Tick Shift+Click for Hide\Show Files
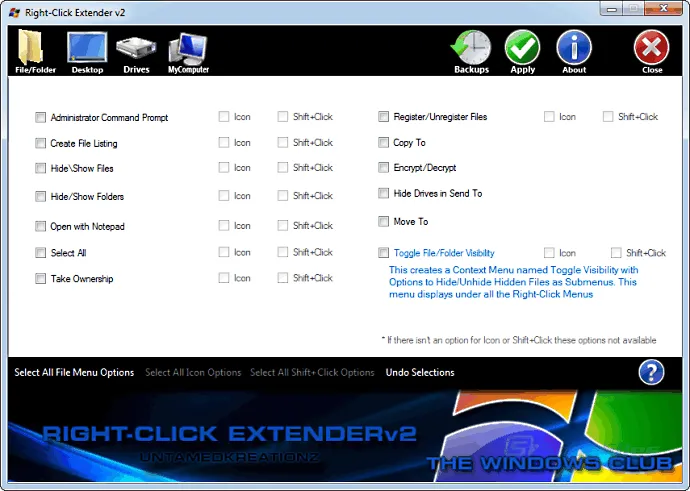The width and height of the screenshot is (690, 491). [x=283, y=168]
